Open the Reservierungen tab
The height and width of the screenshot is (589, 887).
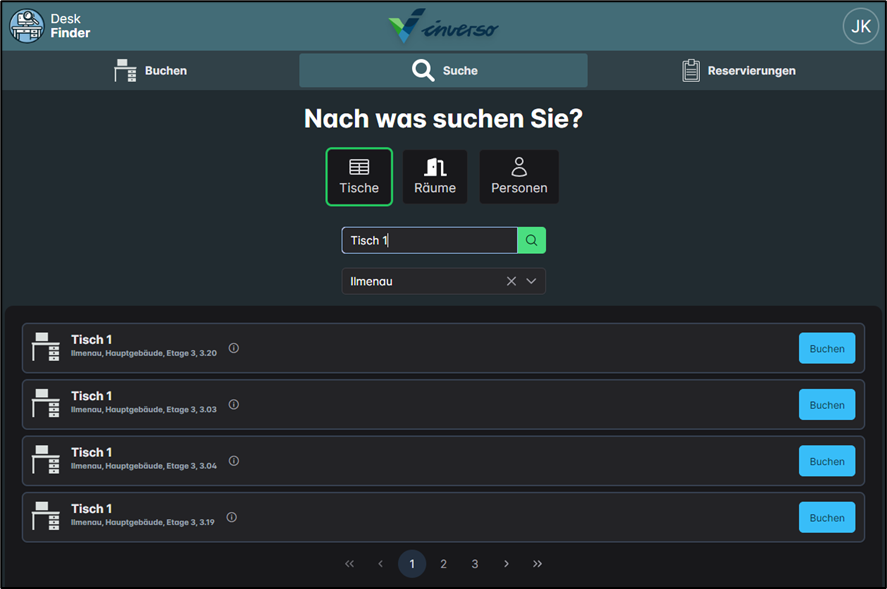tap(738, 71)
